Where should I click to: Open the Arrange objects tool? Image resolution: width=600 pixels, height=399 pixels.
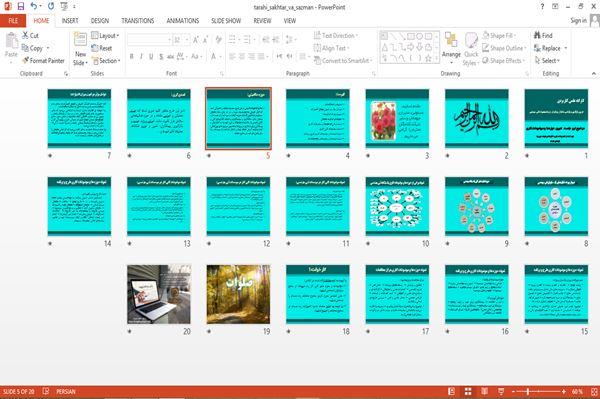451,49
